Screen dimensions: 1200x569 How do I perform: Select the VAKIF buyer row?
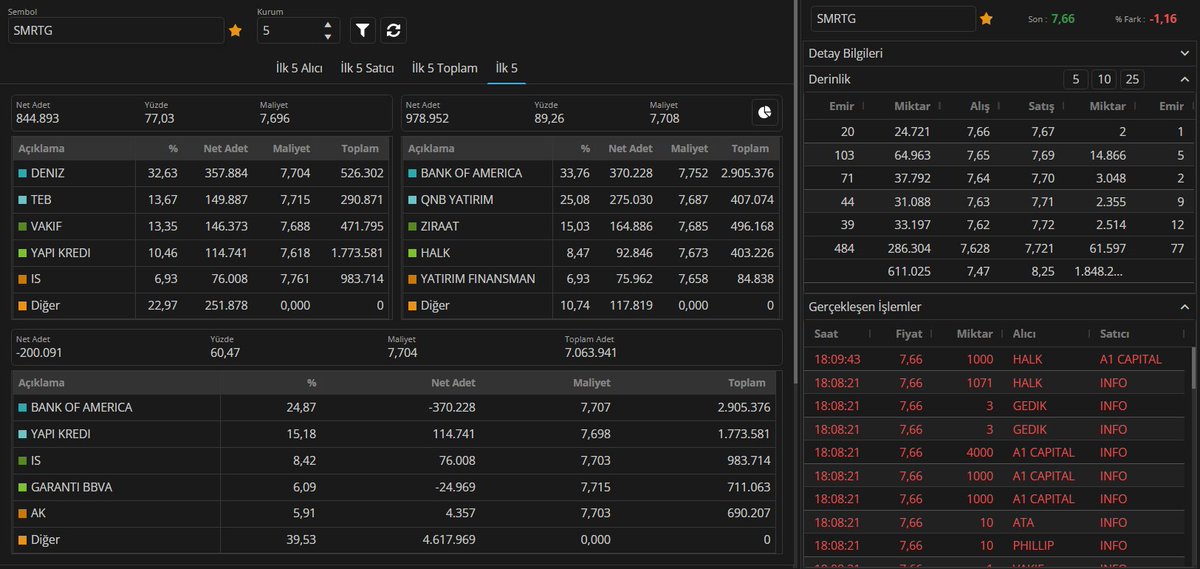point(201,226)
